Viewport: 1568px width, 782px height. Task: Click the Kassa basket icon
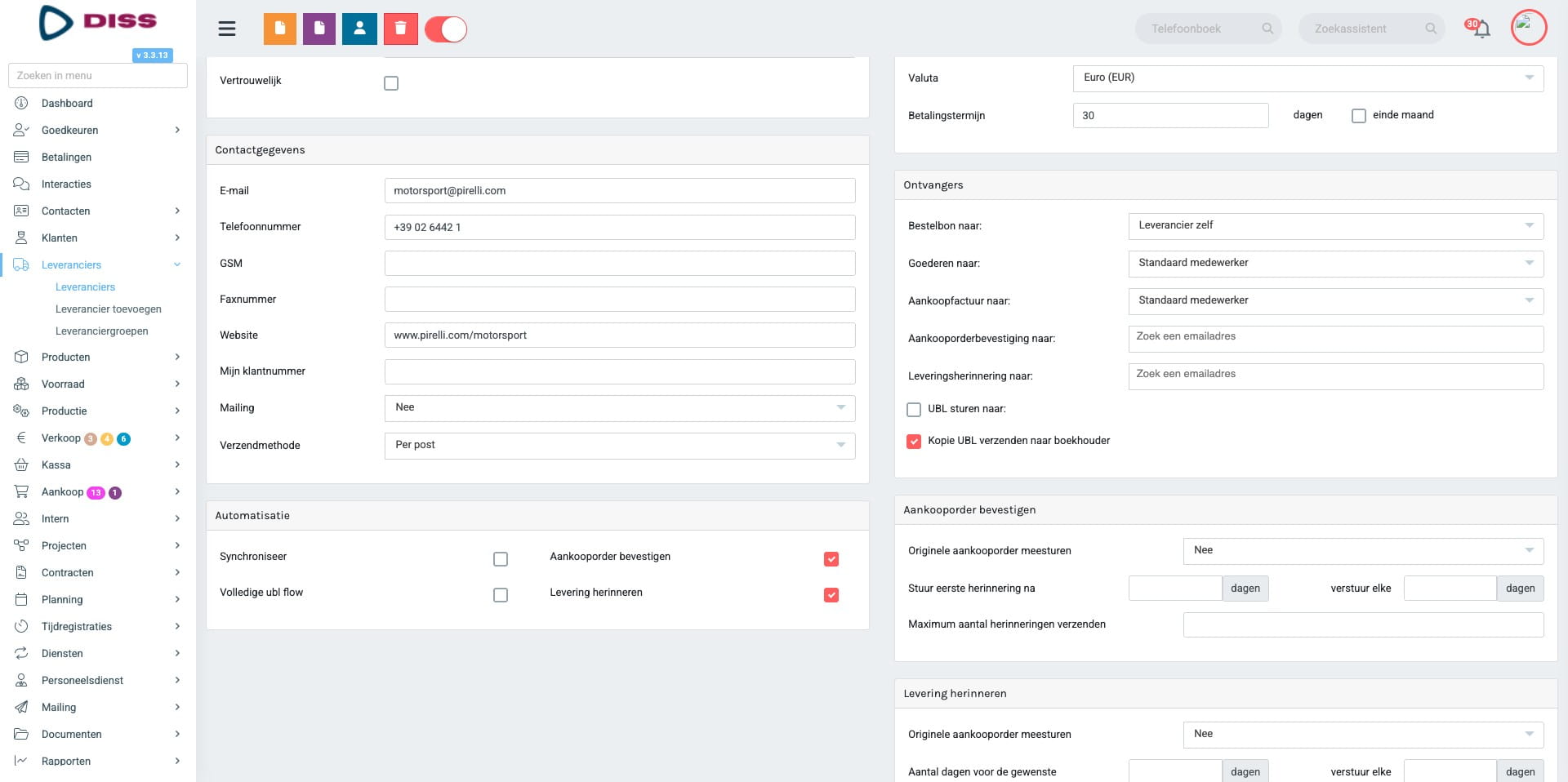pos(21,464)
